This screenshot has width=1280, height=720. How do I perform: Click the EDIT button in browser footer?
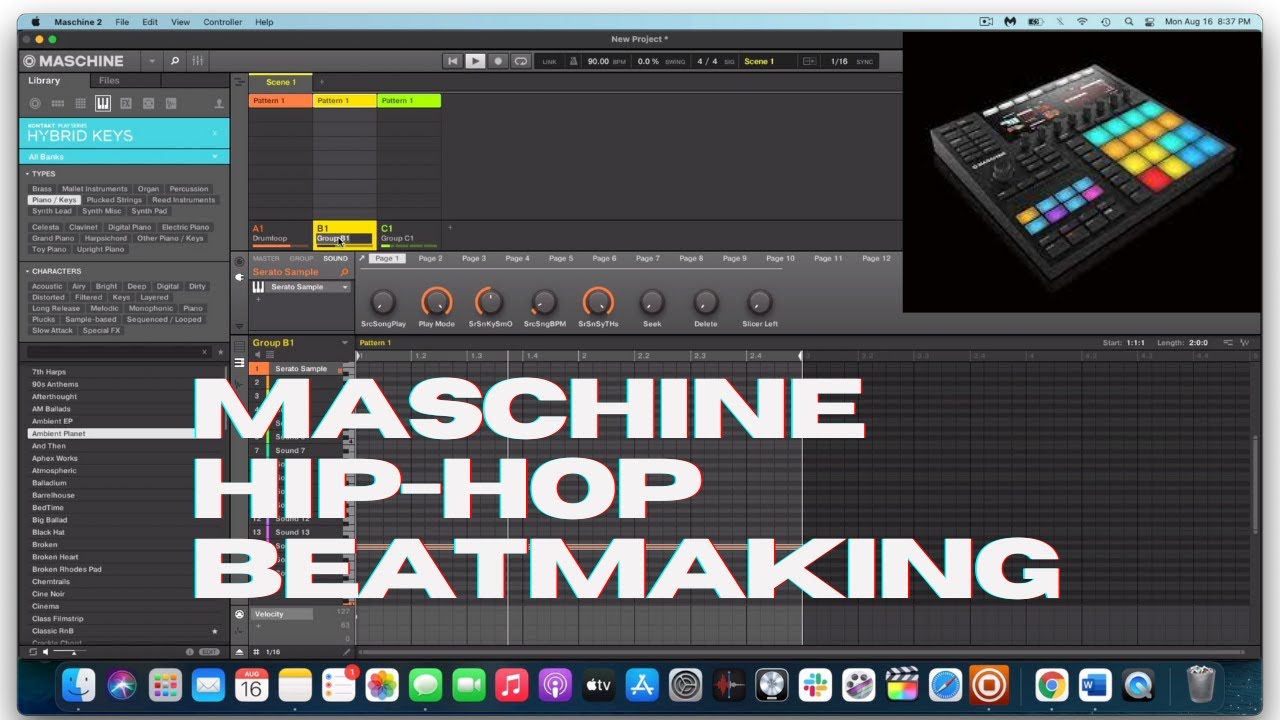click(209, 652)
